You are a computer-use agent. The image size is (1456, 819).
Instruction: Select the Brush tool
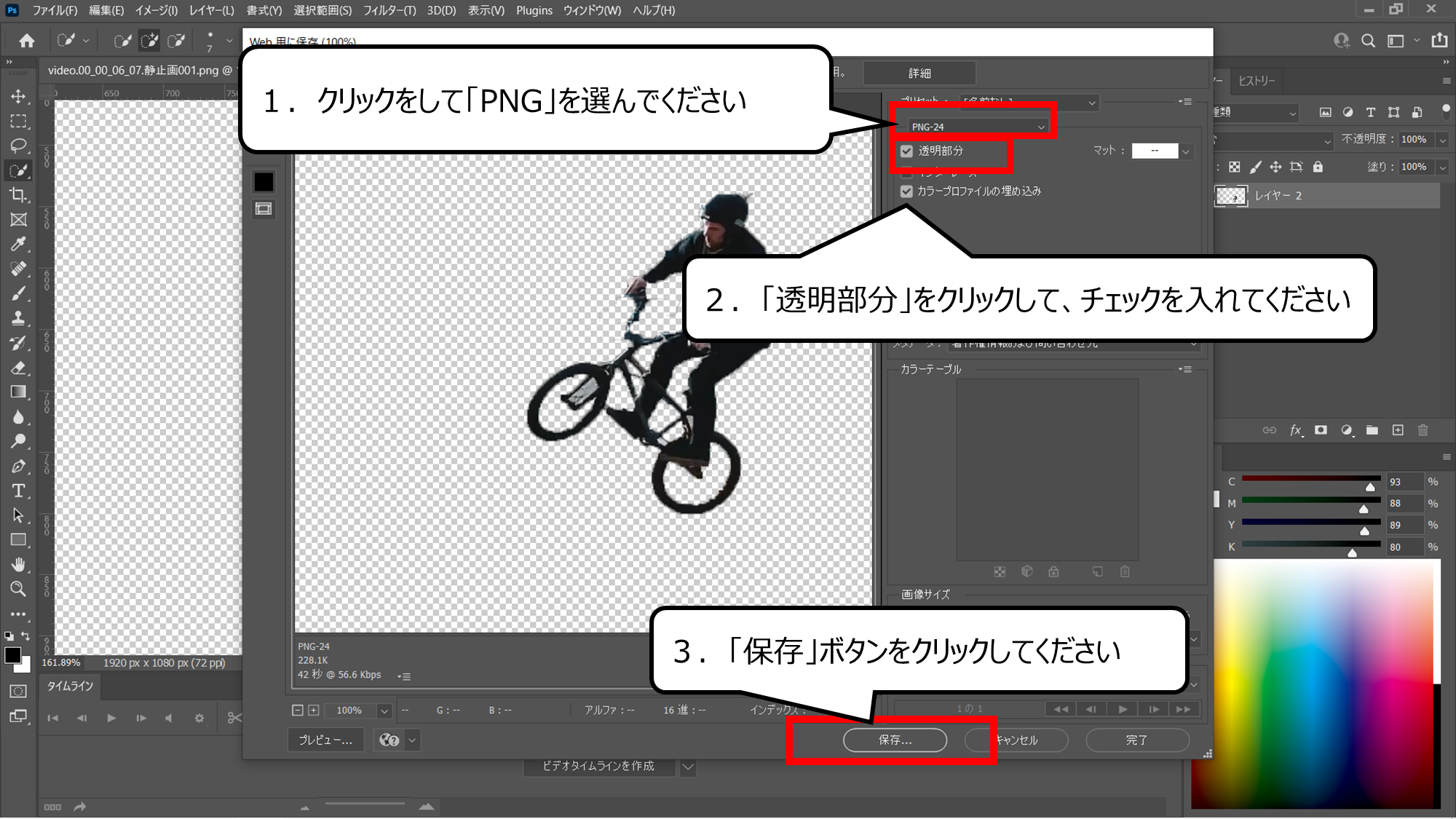[x=19, y=293]
